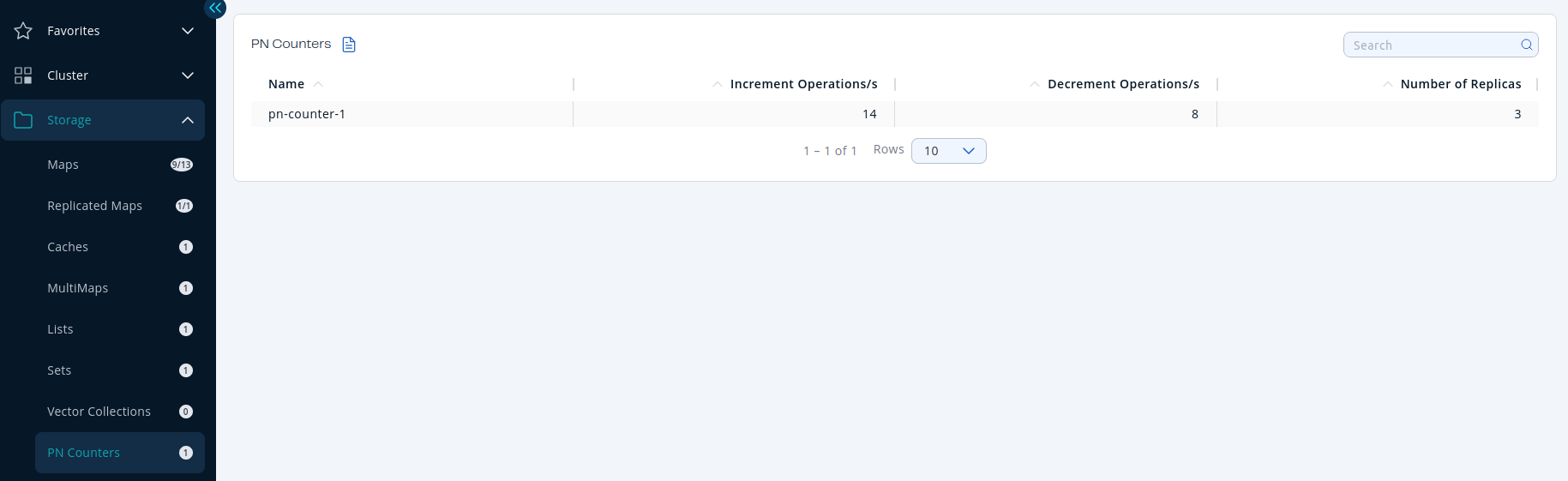The width and height of the screenshot is (1568, 481).
Task: Open Maps in the sidebar
Action: [63, 165]
